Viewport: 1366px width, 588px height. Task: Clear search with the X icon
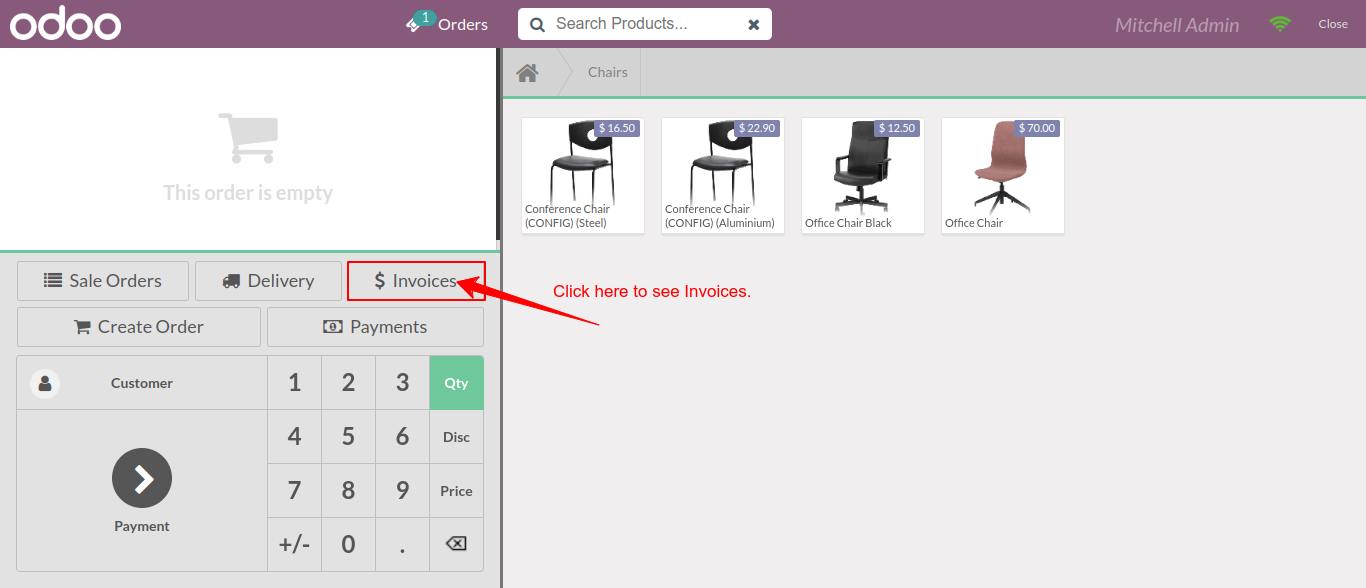[754, 24]
